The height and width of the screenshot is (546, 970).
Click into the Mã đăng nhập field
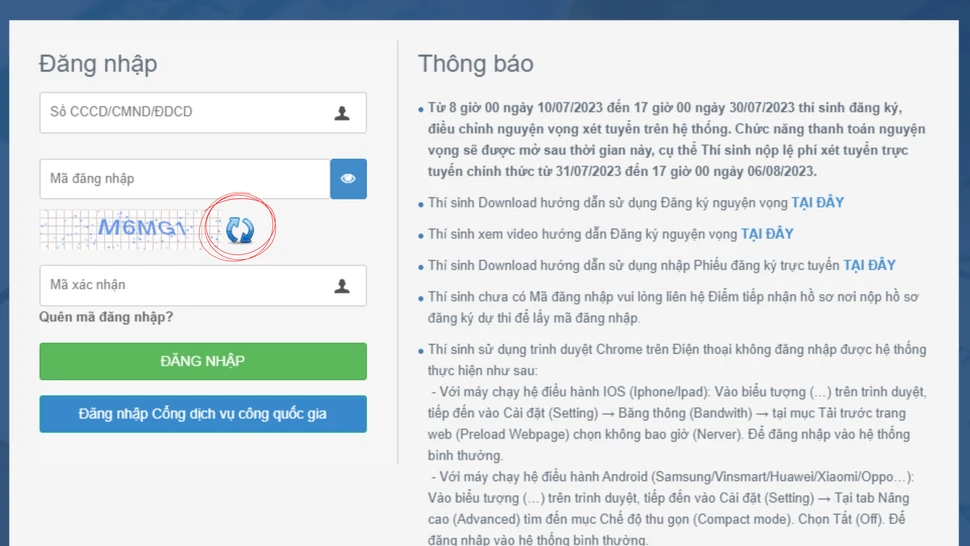[185, 179]
